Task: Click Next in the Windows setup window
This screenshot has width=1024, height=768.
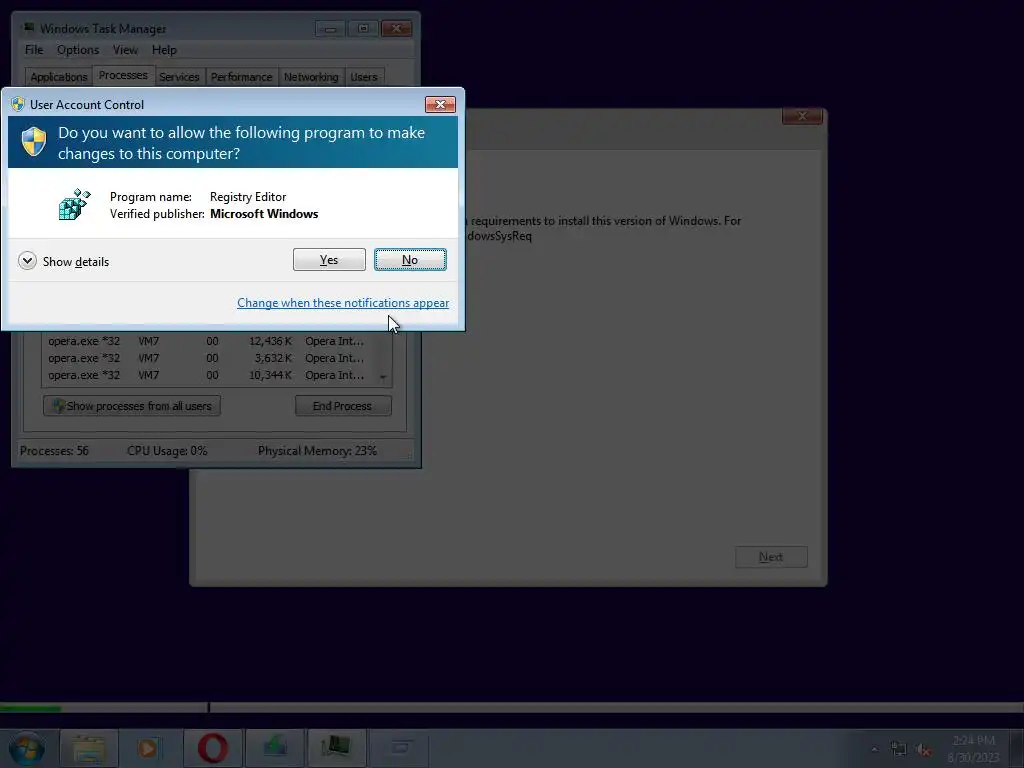Action: [x=771, y=557]
